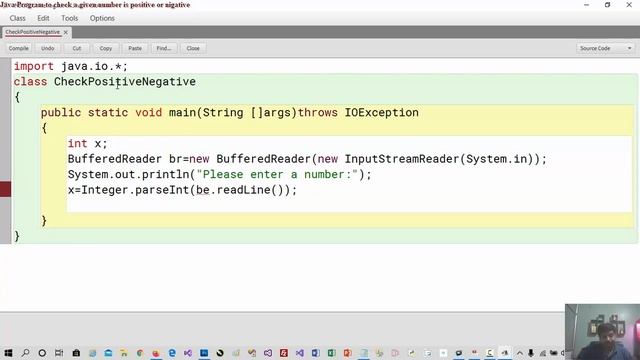Image resolution: width=640 pixels, height=360 pixels.
Task: Open the Options menu
Action: click(102, 18)
